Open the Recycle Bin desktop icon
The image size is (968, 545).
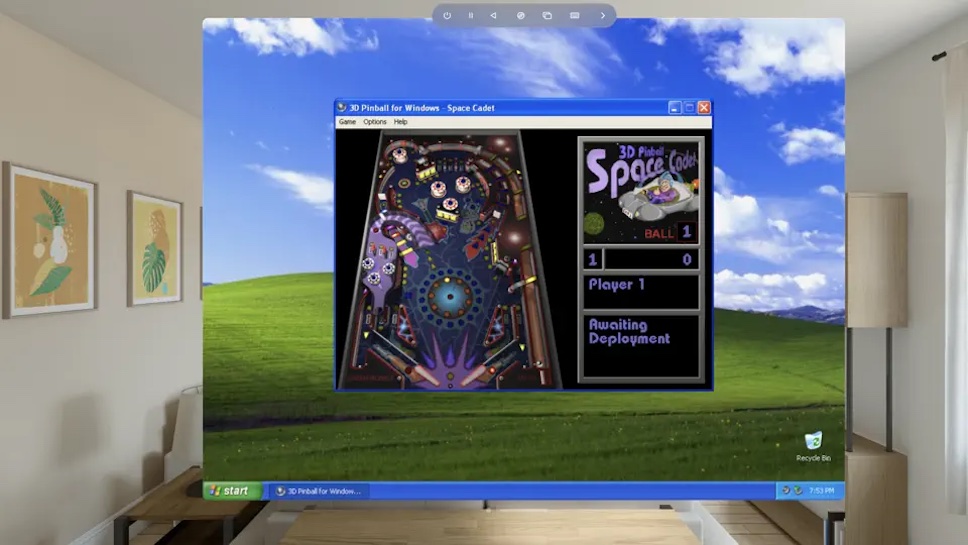[x=813, y=442]
